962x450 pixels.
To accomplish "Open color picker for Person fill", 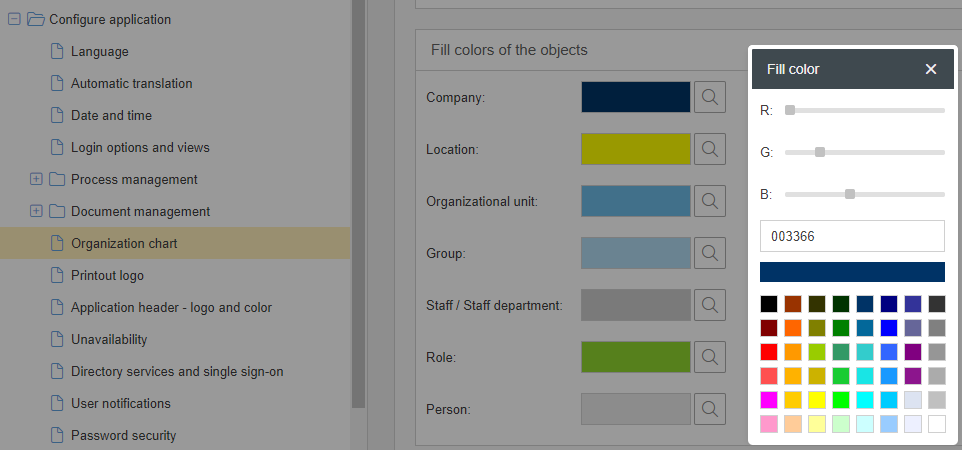I will click(x=709, y=409).
